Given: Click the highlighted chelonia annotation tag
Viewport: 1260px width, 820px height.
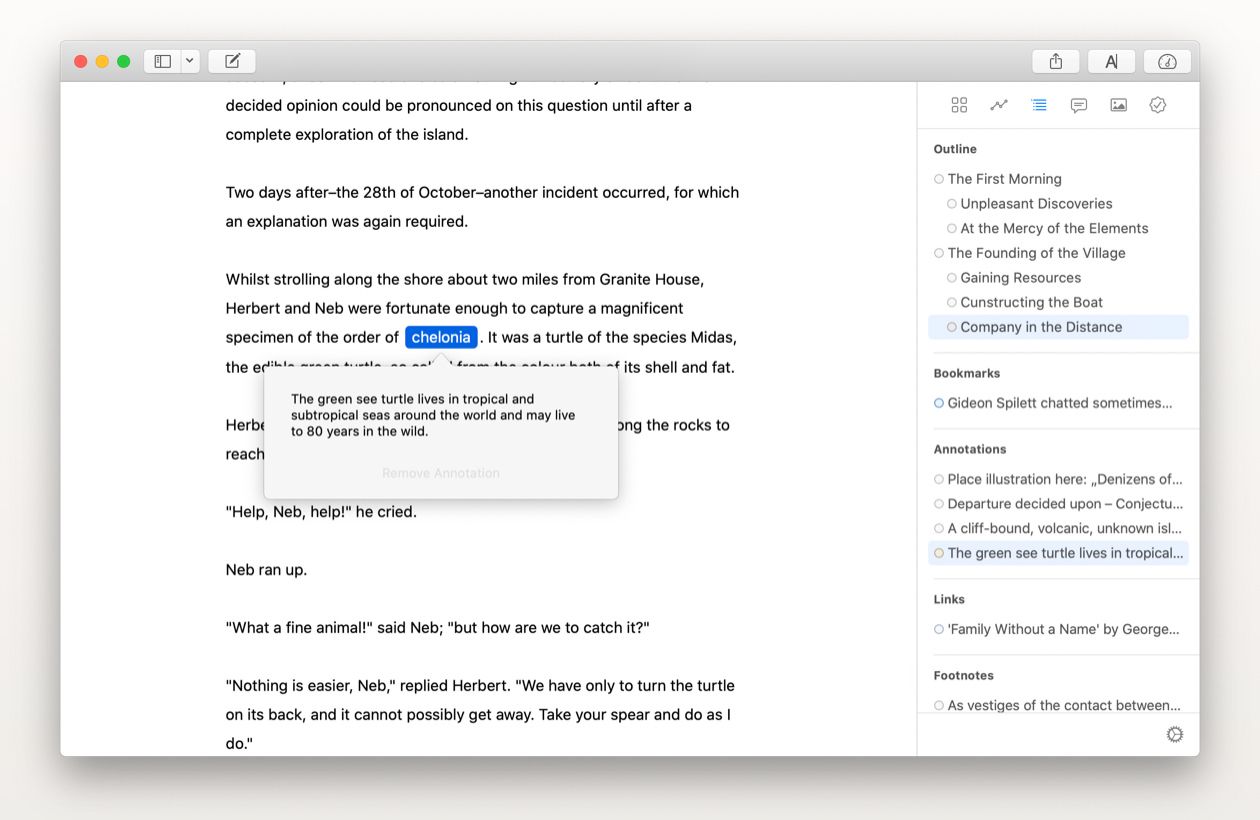Looking at the screenshot, I should [441, 337].
